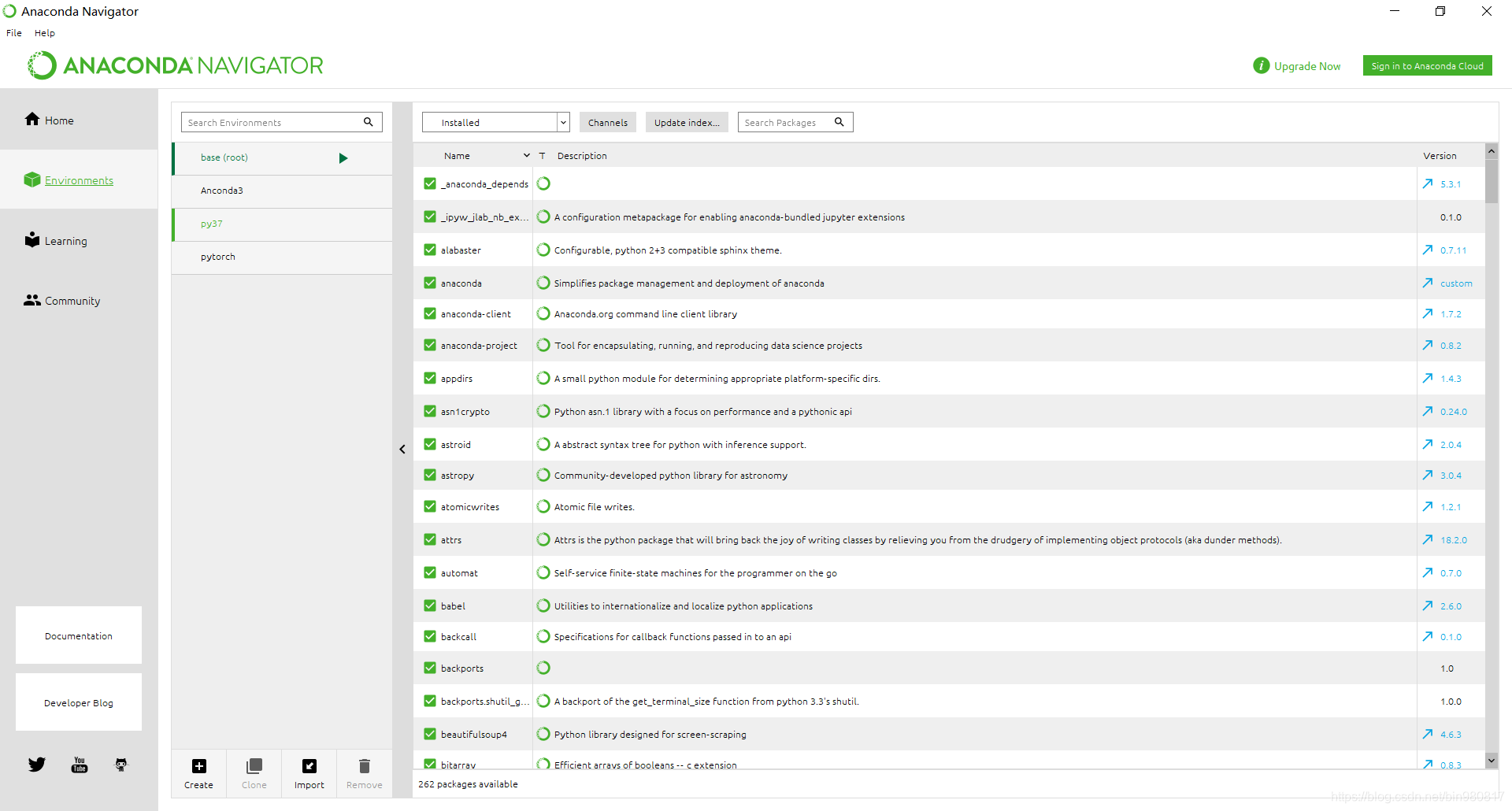Click the search packages magnifier icon
Viewport: 1512px width, 811px height.
tap(839, 122)
